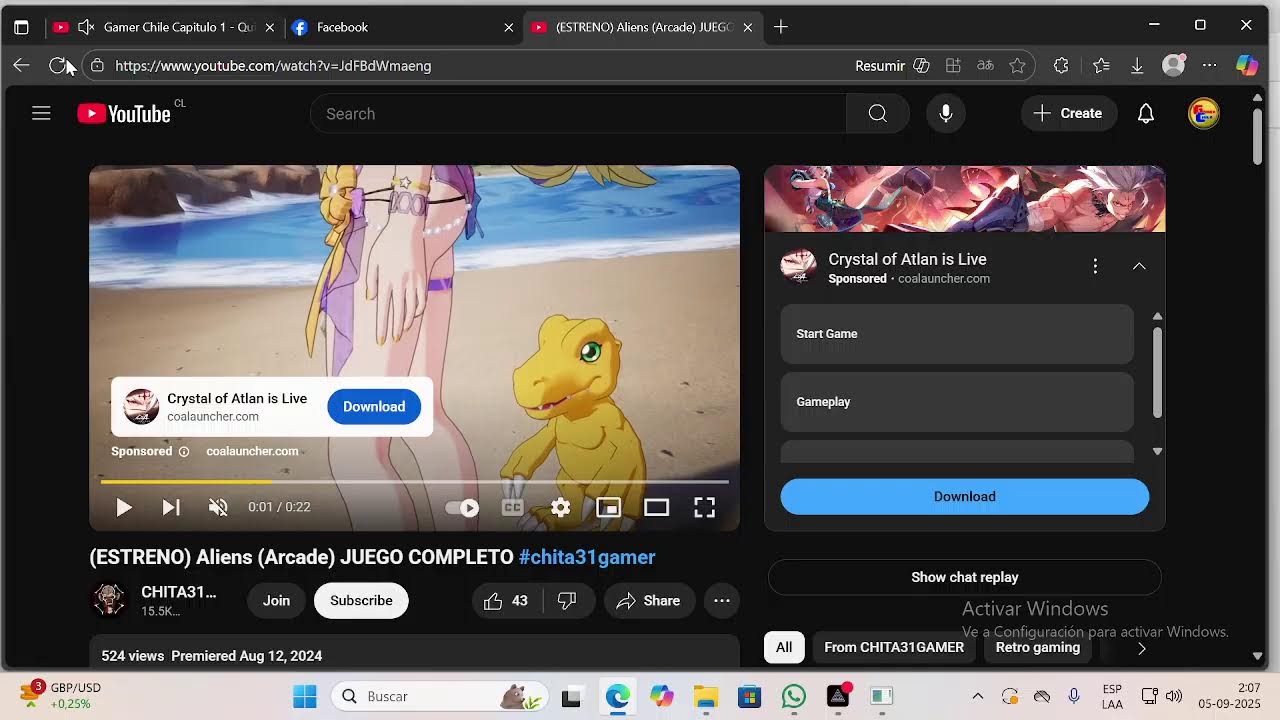Viewport: 1280px width, 720px height.
Task: Open ad info icon next to Sponsored
Action: click(x=184, y=452)
